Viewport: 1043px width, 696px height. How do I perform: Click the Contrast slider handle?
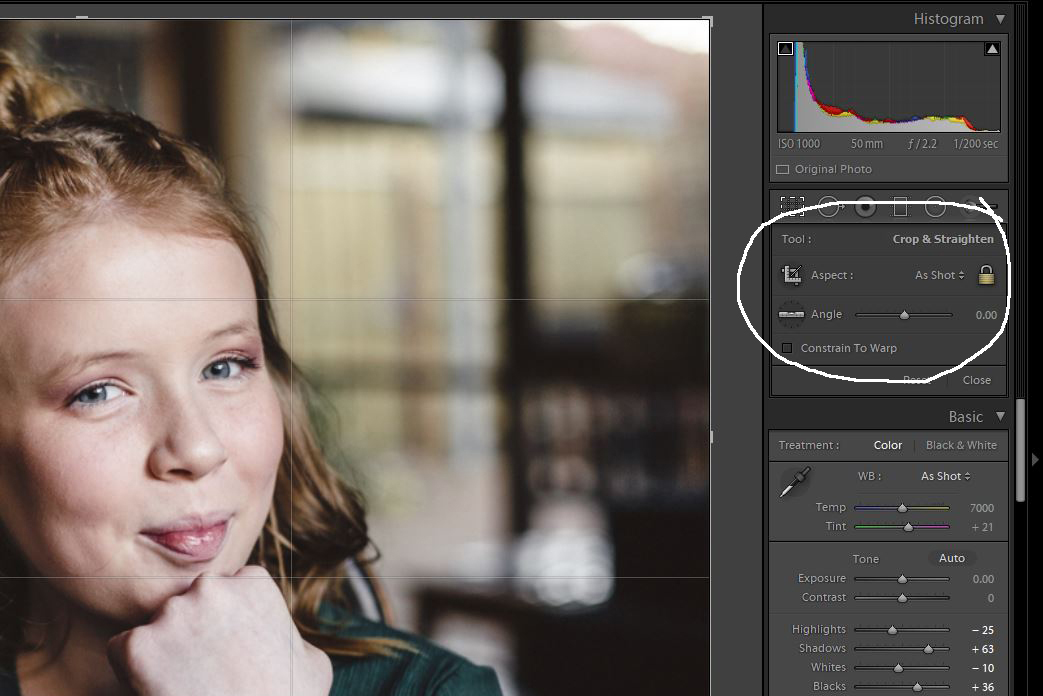pos(902,598)
